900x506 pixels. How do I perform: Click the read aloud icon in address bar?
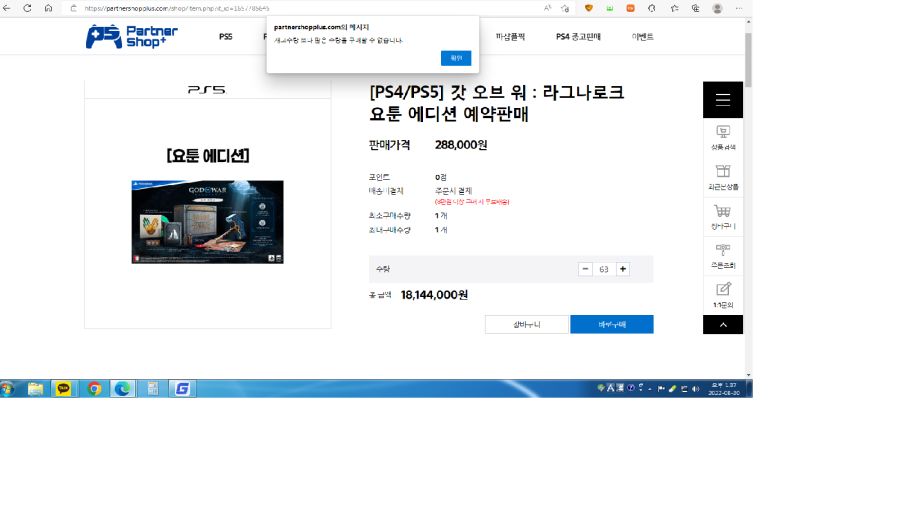click(547, 8)
